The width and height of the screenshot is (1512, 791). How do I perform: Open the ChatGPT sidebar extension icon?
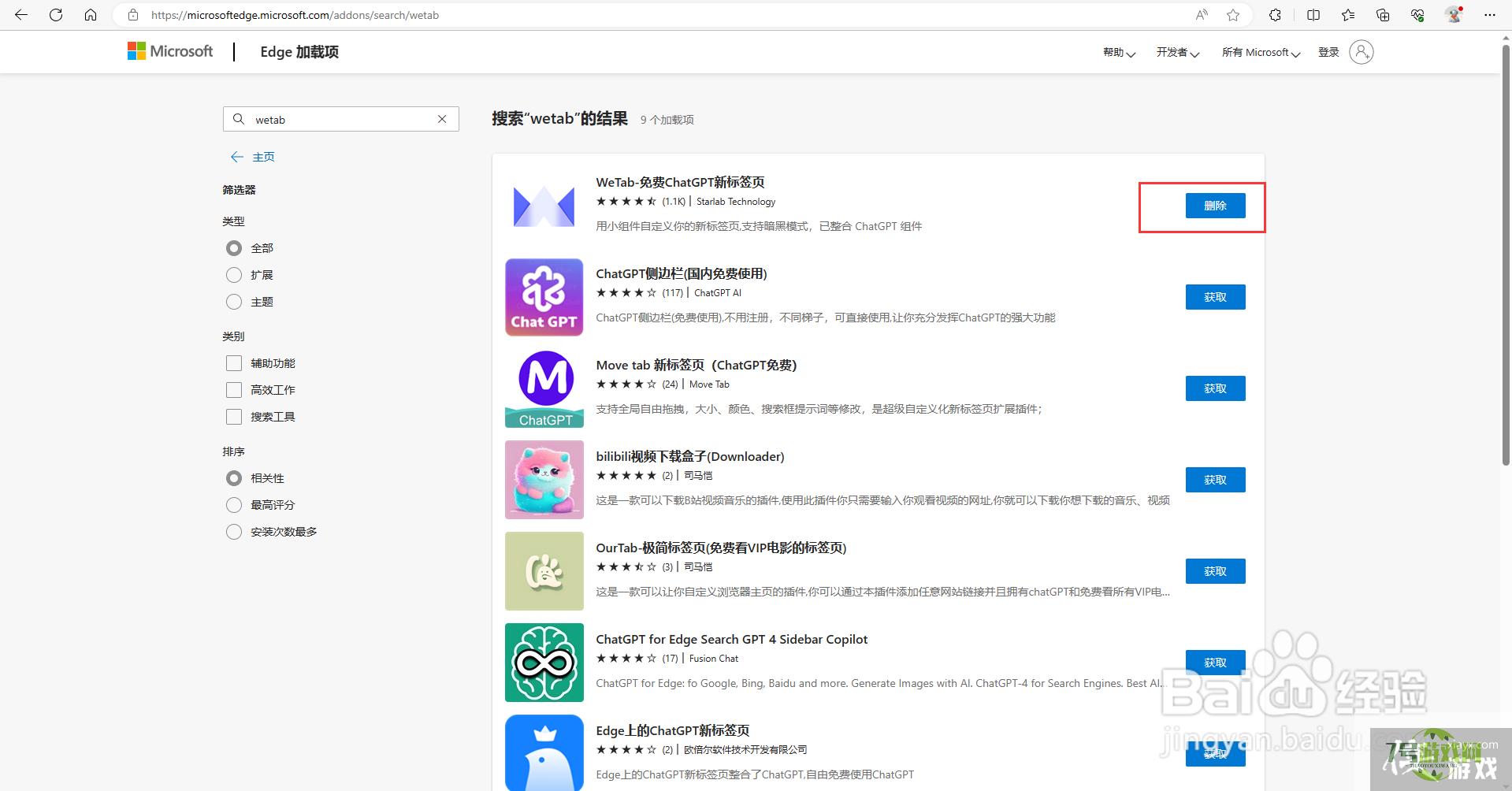pyautogui.click(x=544, y=297)
